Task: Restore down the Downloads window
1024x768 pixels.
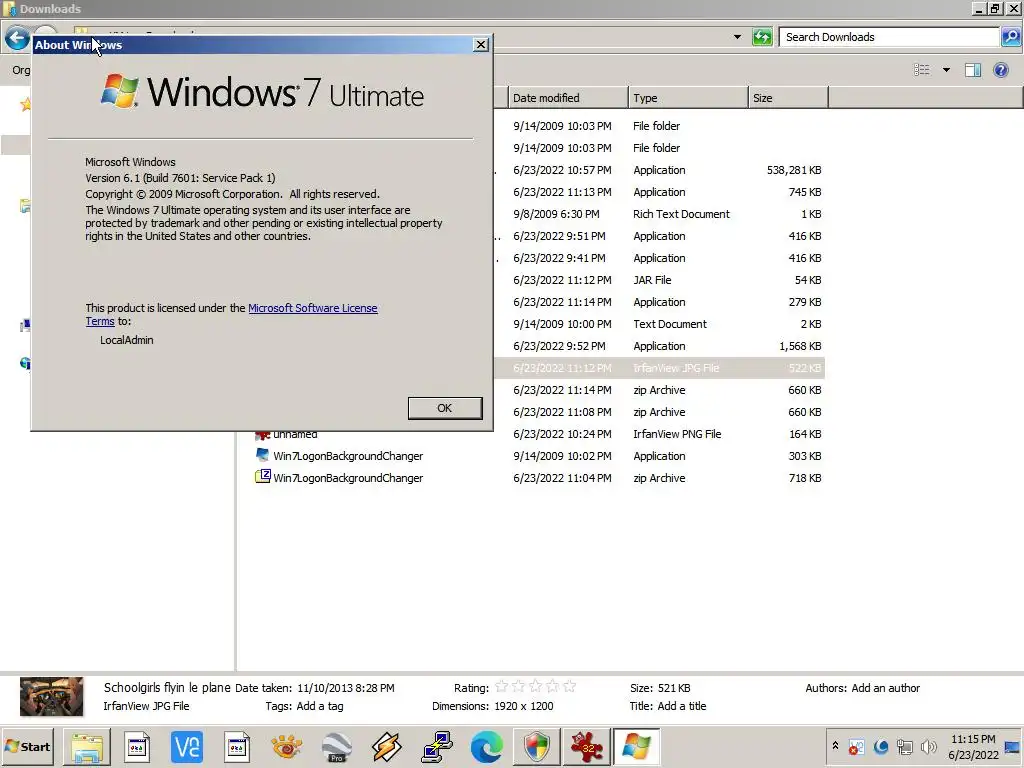Action: click(x=995, y=8)
